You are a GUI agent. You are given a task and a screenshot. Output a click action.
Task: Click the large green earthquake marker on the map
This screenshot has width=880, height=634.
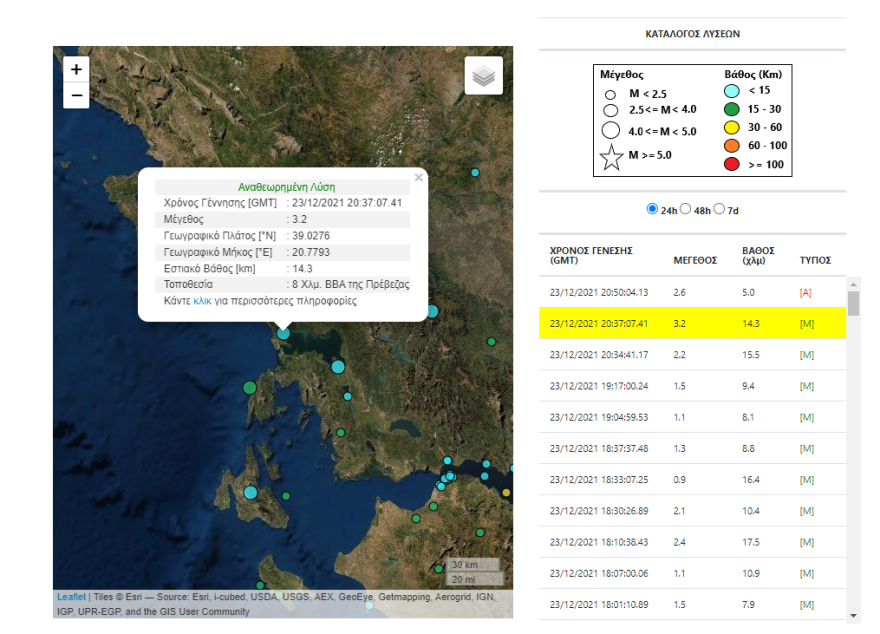pos(250,387)
